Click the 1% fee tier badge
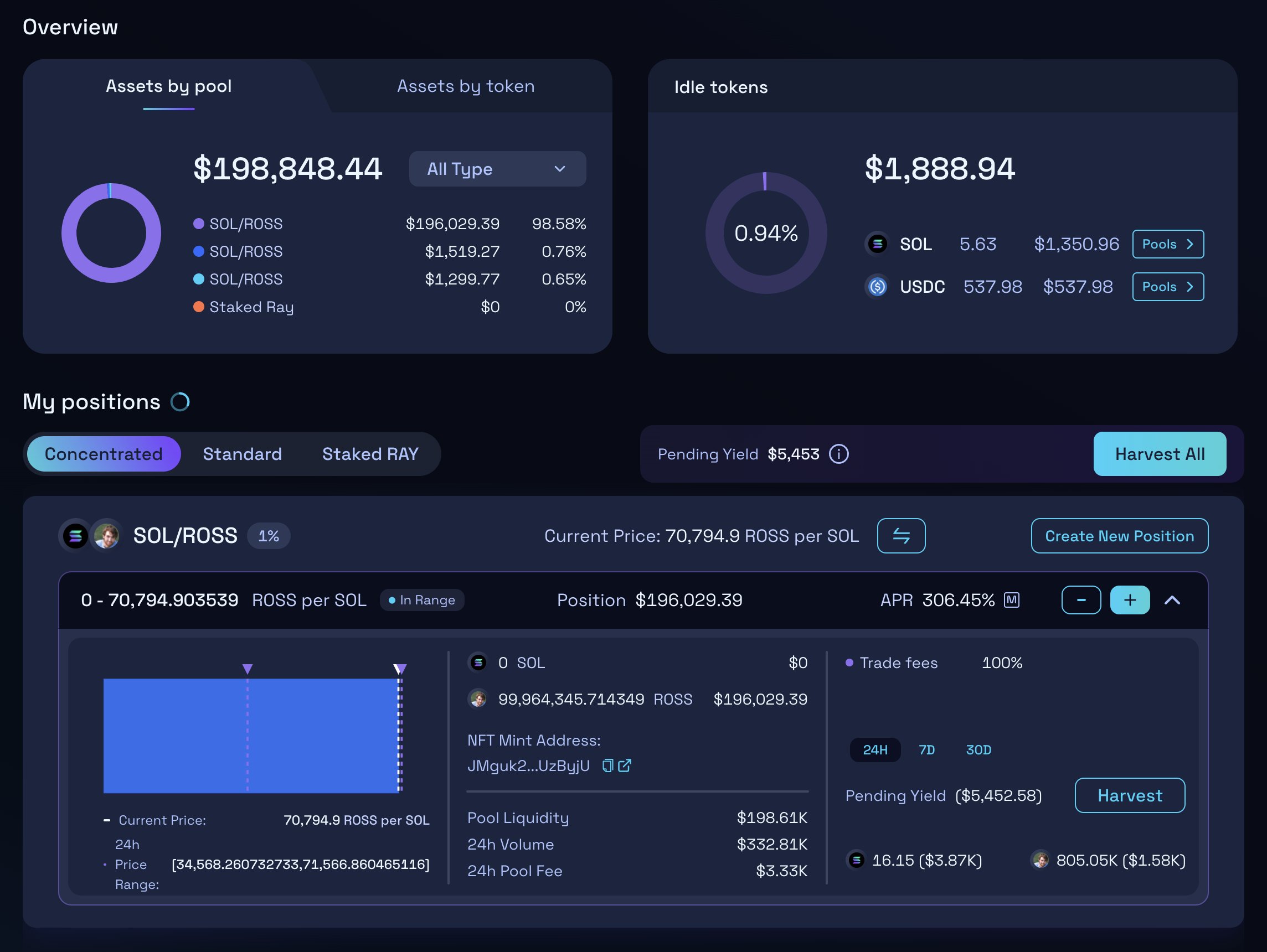The width and height of the screenshot is (1267, 952). pyautogui.click(x=268, y=536)
